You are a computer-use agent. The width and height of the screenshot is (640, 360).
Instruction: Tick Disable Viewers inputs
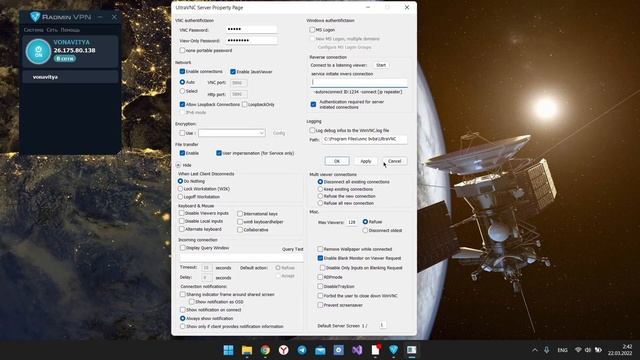182,213
